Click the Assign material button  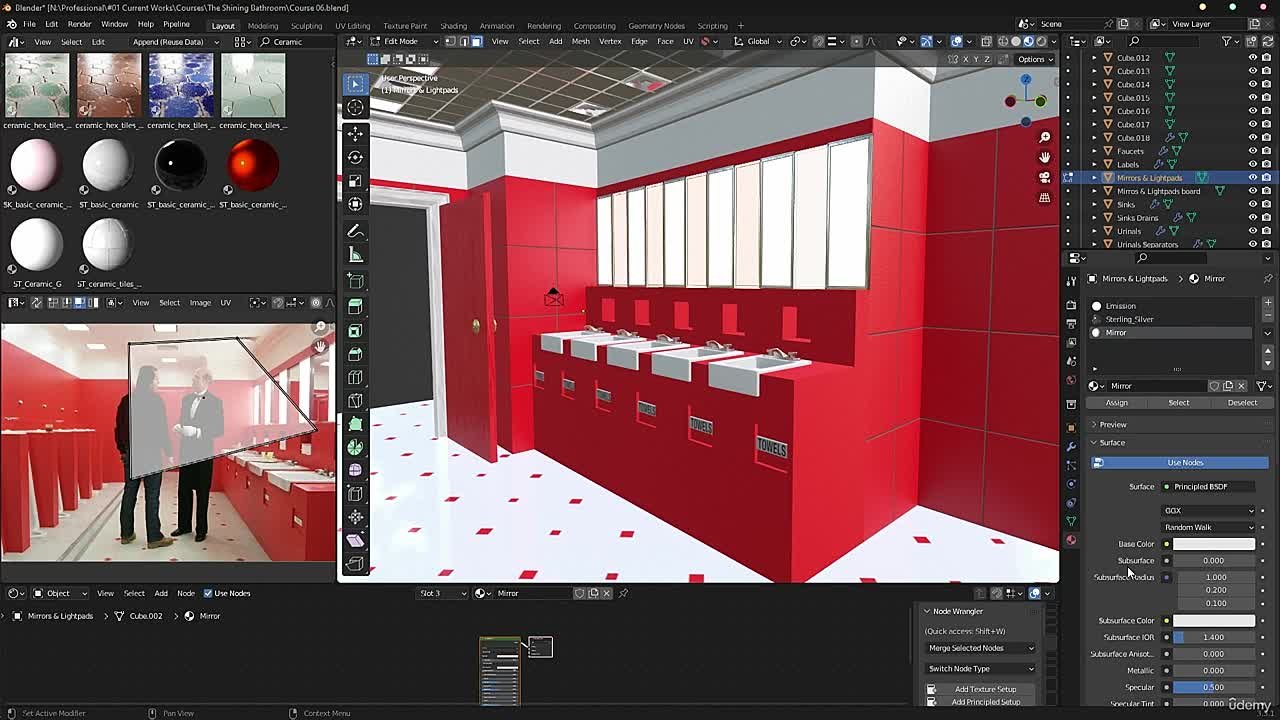pos(1116,403)
